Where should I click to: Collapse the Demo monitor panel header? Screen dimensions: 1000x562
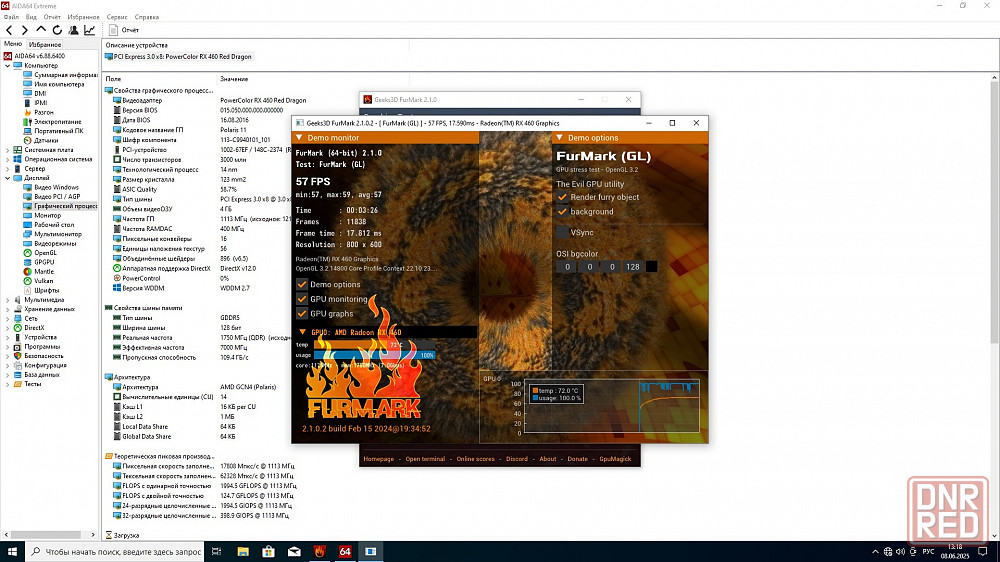[385, 138]
